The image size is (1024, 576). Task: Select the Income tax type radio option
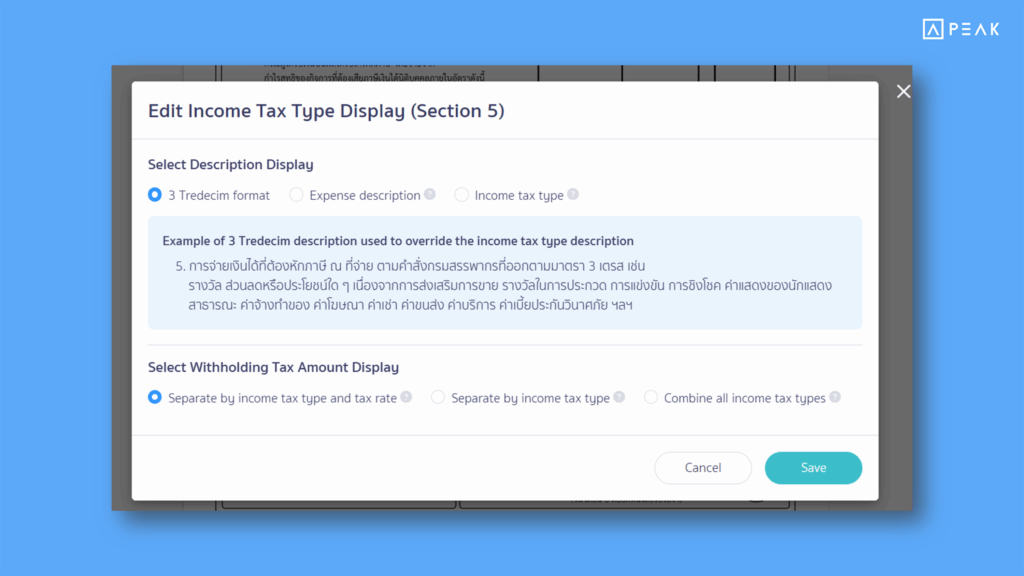pos(461,195)
